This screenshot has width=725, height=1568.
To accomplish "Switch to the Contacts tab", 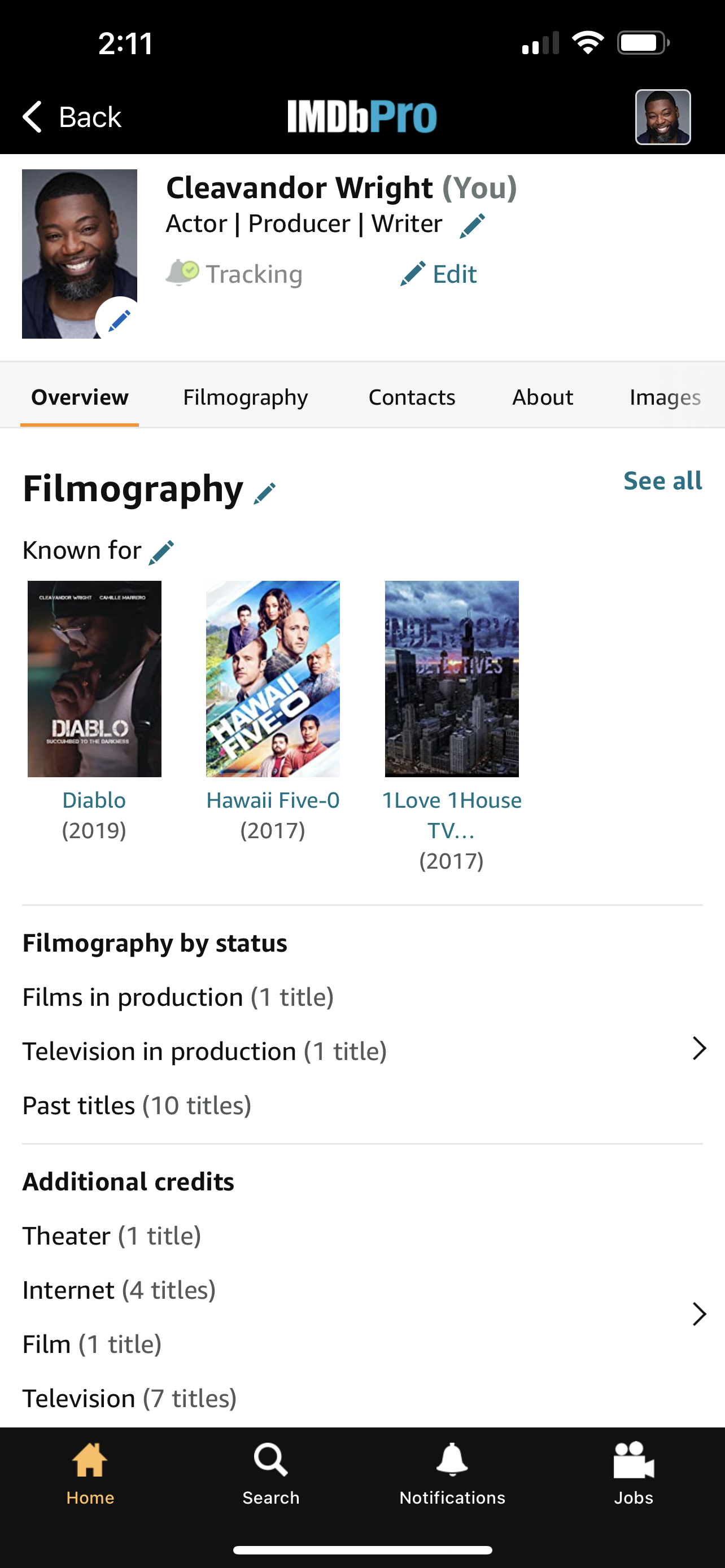I will (412, 397).
